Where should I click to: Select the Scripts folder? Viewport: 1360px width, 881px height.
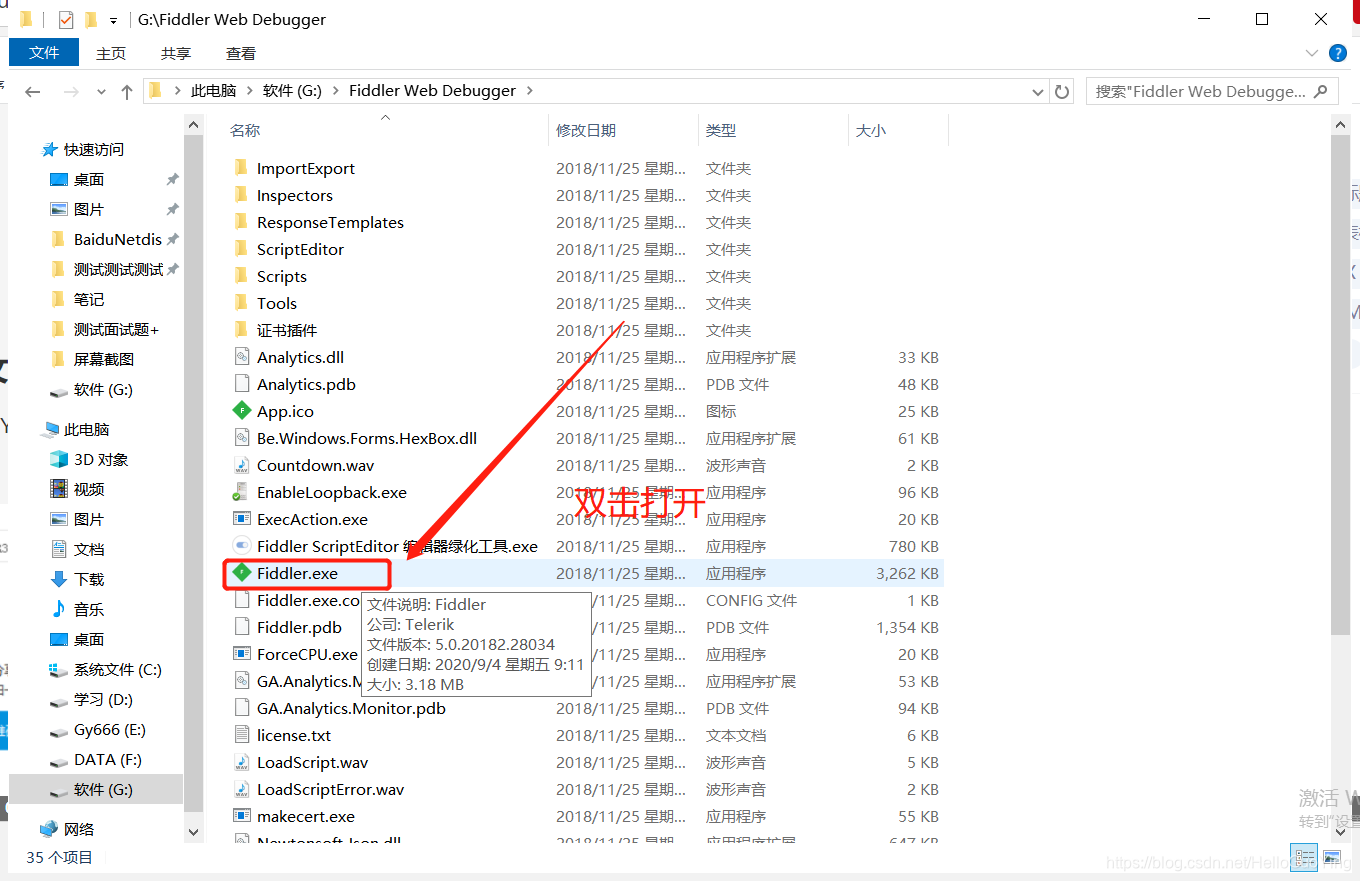tap(281, 276)
